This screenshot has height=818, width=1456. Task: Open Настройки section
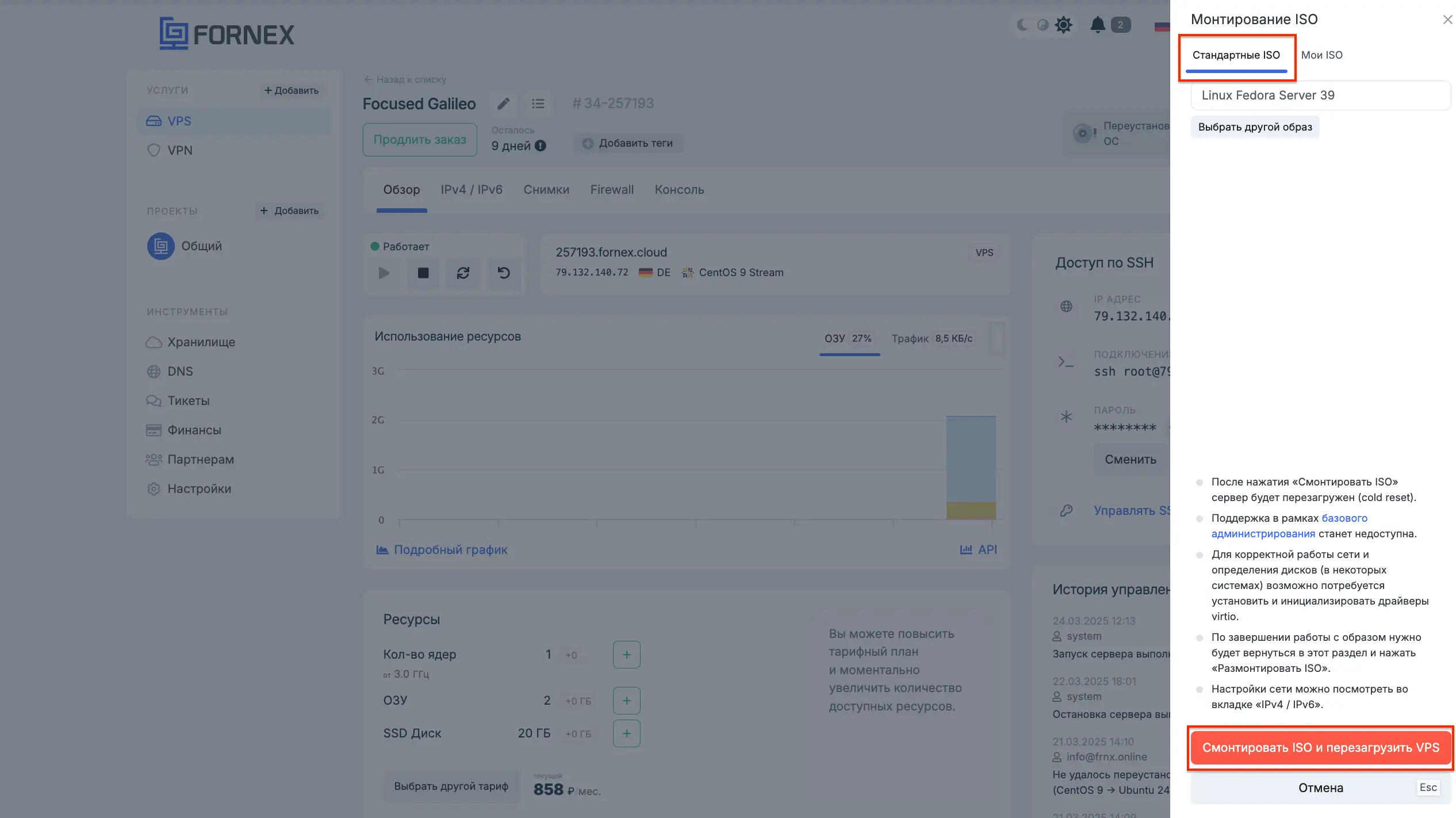coord(189,489)
